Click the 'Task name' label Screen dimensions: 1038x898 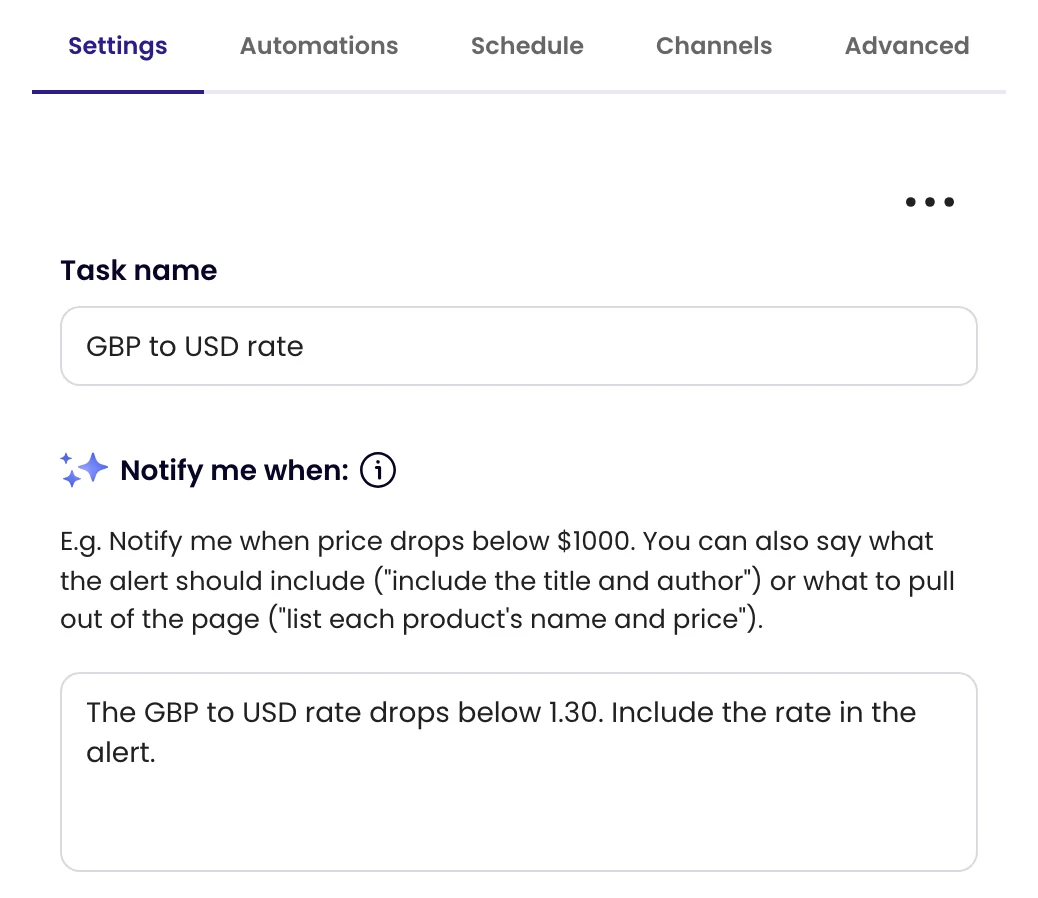pyautogui.click(x=139, y=271)
